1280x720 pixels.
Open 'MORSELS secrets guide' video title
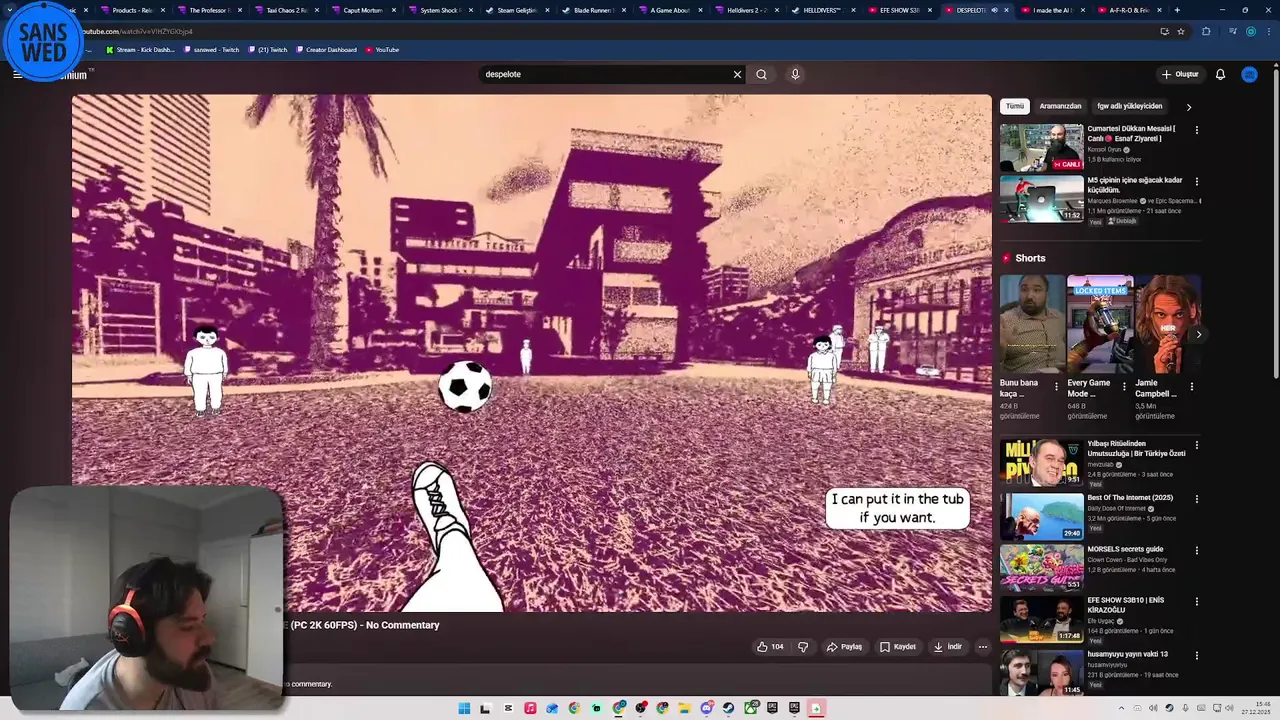(1125, 549)
